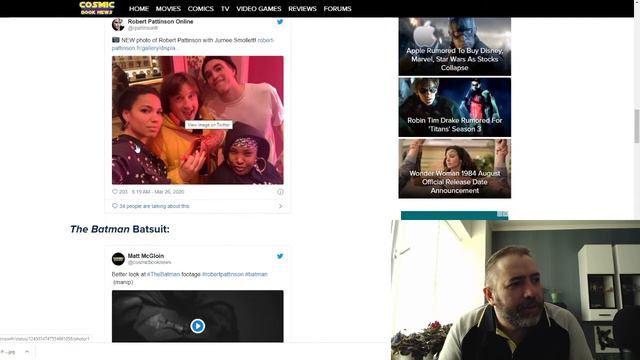Open 'Wonder Woman 1984 August' release article
Screen dimensions: 640x360
point(455,169)
